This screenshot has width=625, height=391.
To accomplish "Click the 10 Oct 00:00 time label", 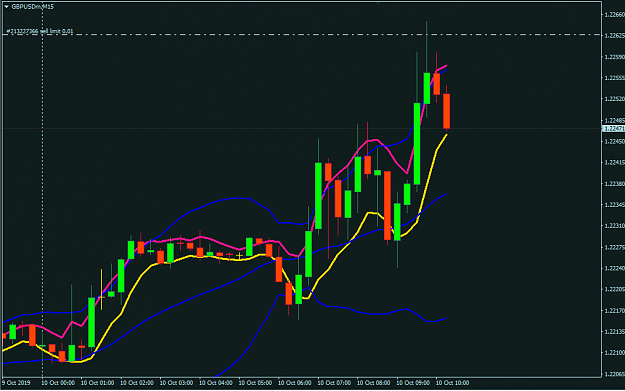I will click(x=58, y=383).
